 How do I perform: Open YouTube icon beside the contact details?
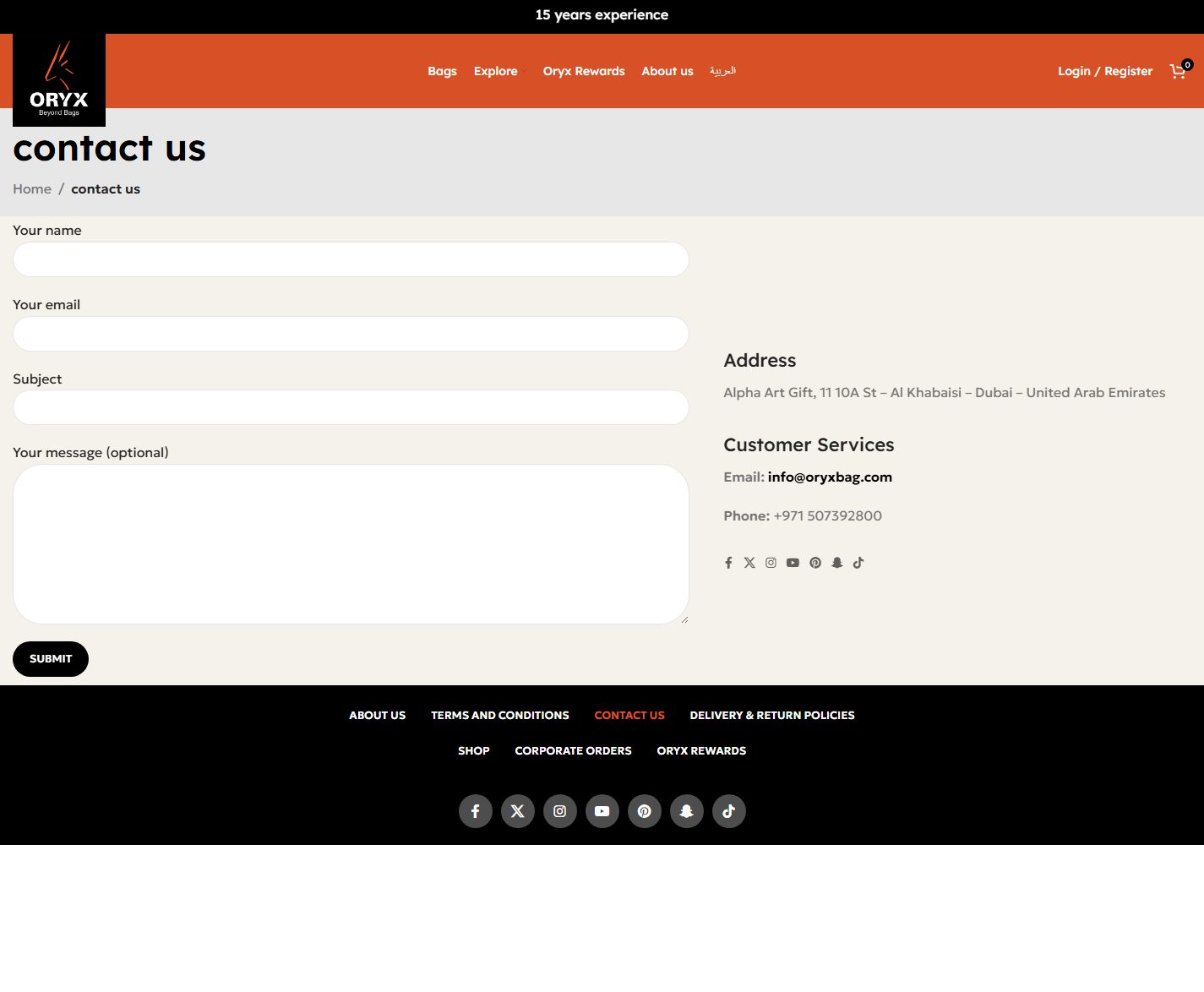(x=793, y=563)
